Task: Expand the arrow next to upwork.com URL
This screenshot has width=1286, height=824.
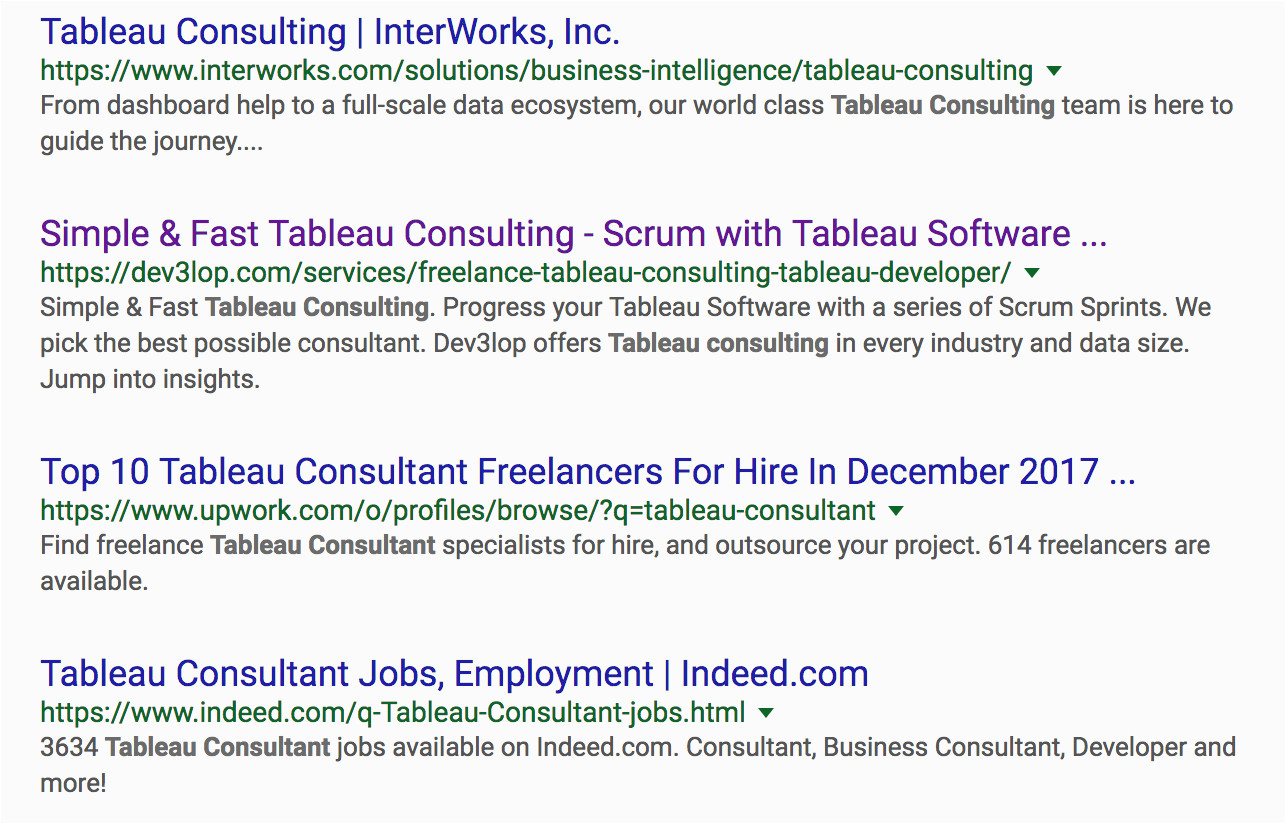Action: point(896,511)
